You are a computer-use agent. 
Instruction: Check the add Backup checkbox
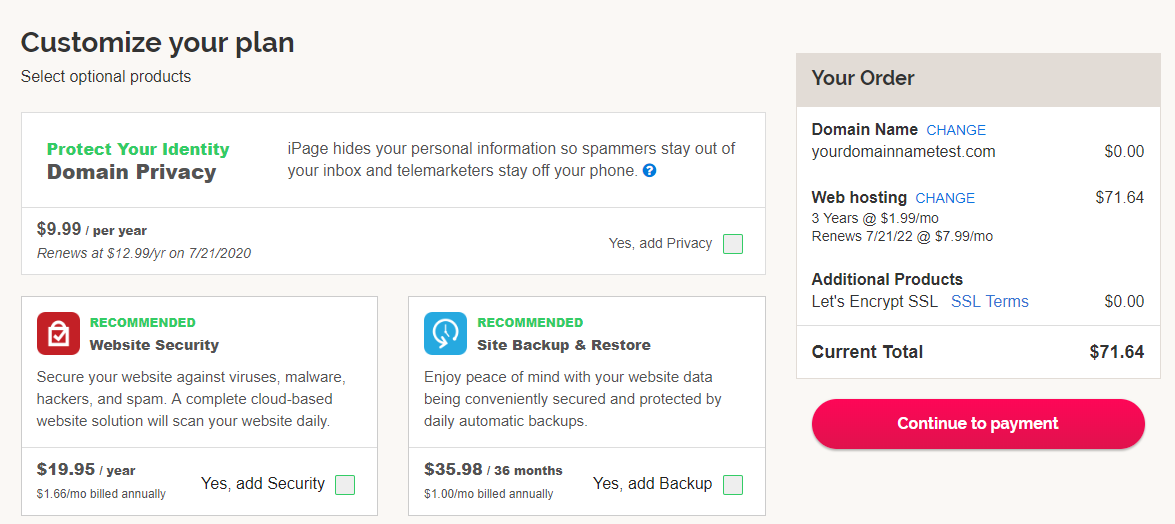click(x=733, y=485)
